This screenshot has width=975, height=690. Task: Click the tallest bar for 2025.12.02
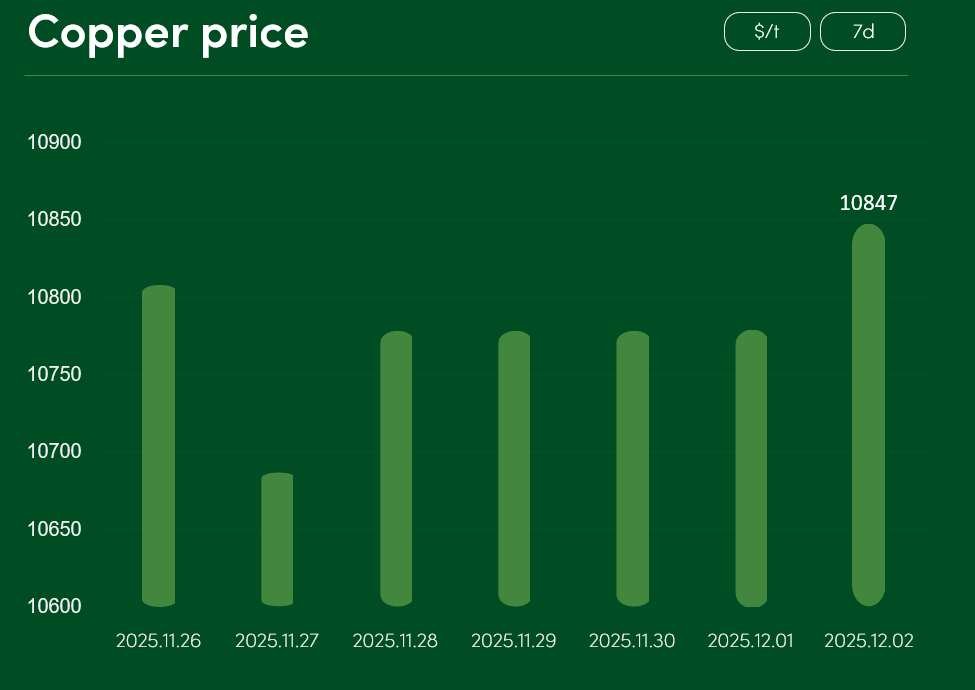pos(869,415)
